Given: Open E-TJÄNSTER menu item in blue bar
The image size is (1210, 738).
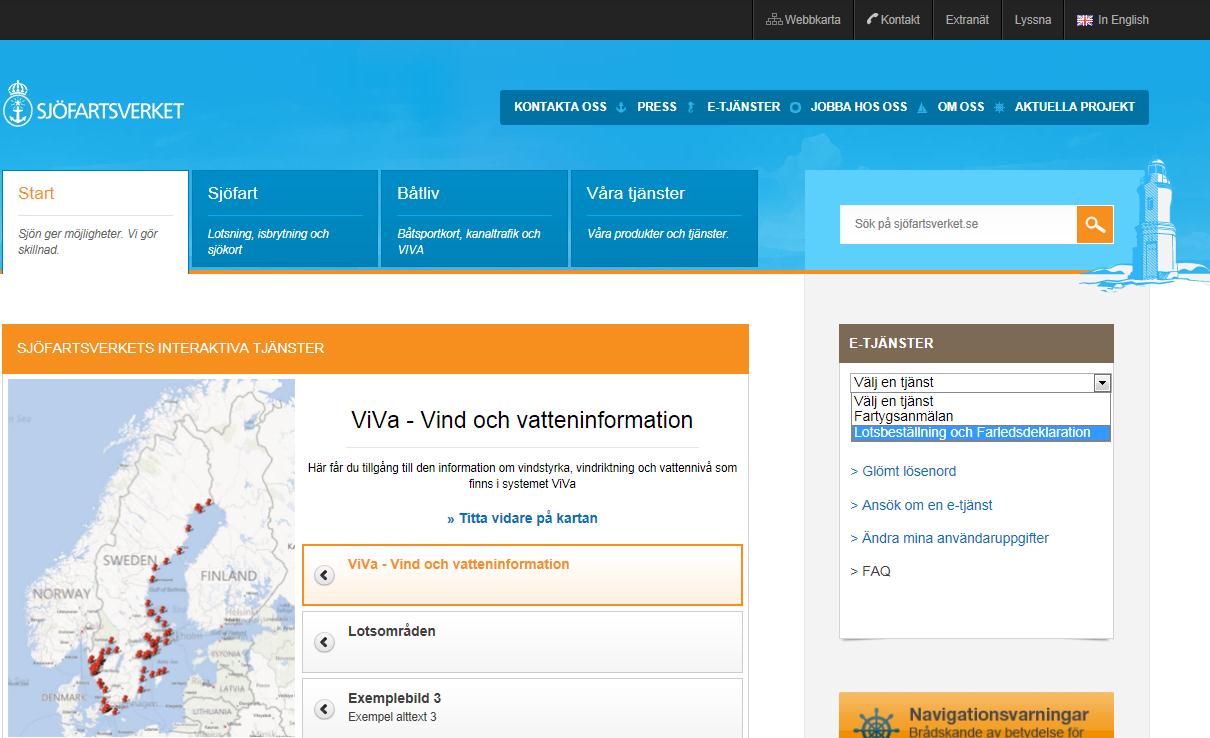Looking at the screenshot, I should tap(743, 107).
